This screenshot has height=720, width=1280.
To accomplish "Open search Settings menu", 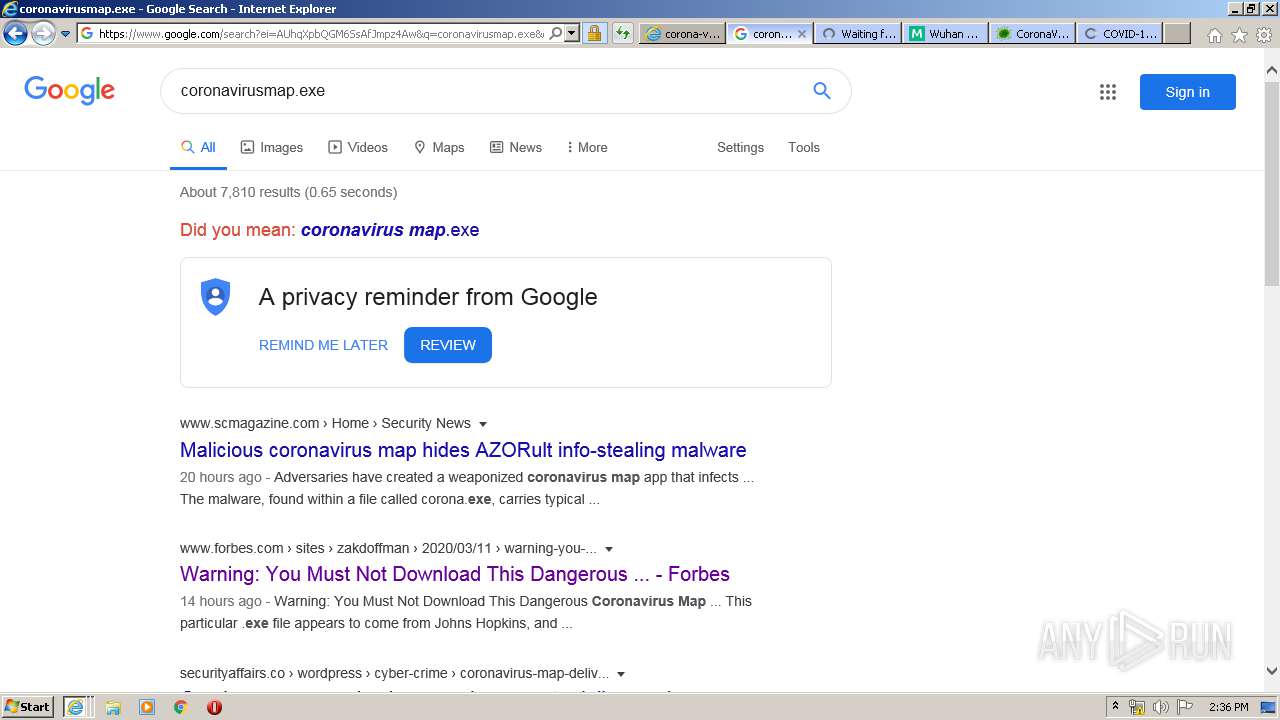I will pyautogui.click(x=740, y=147).
